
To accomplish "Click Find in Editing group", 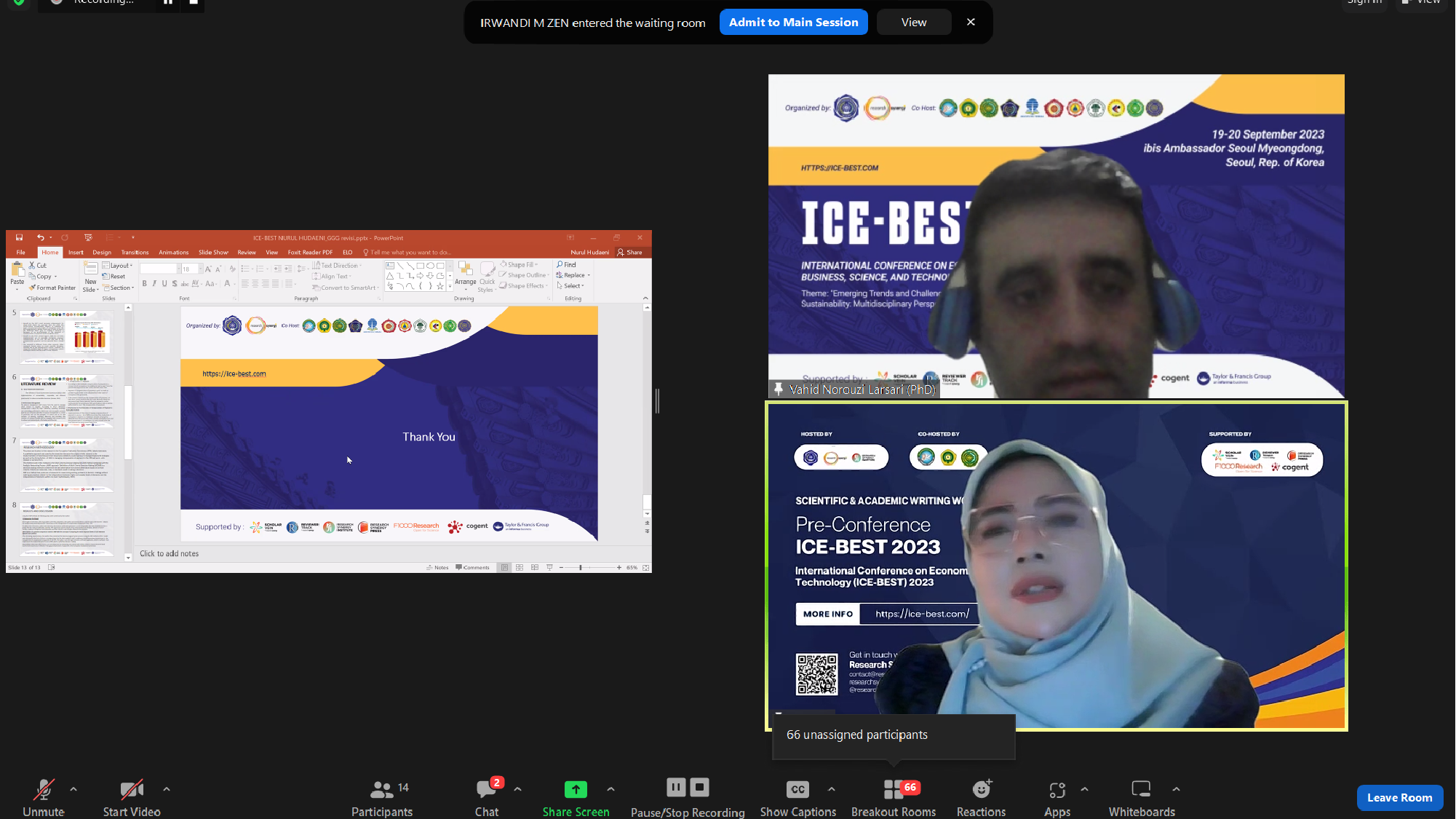I will coord(566,265).
